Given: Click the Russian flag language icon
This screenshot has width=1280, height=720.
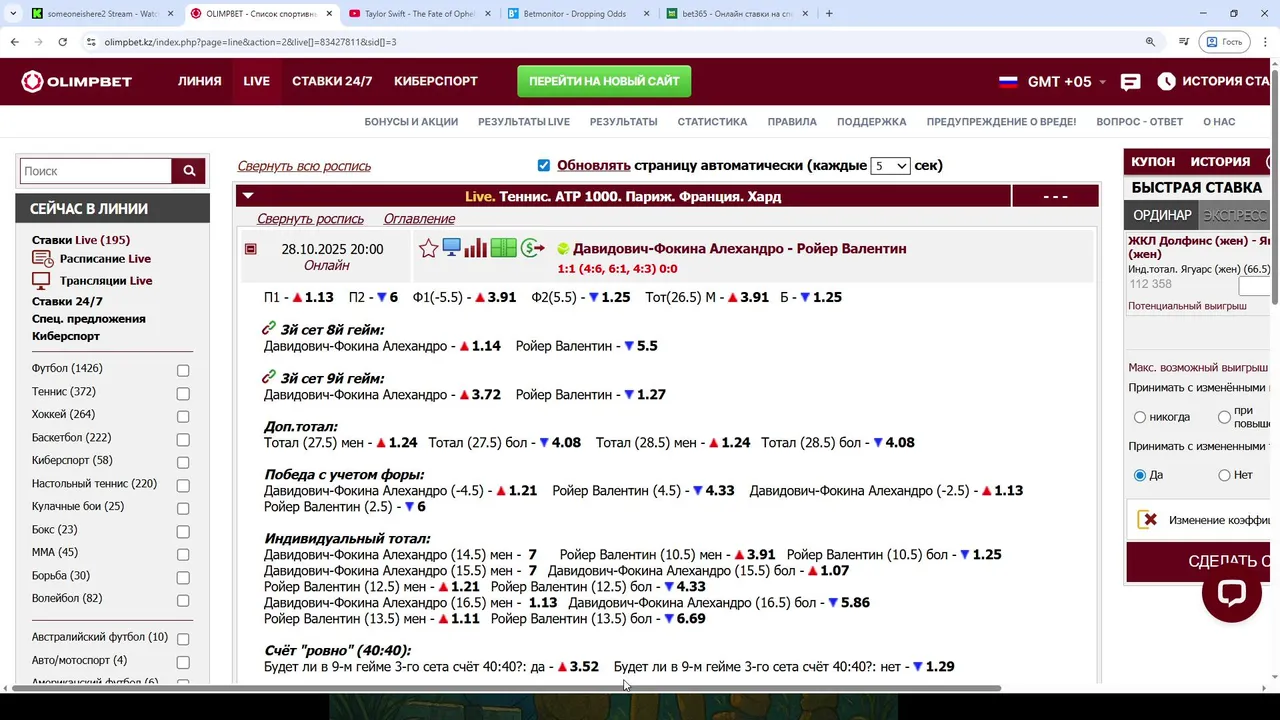Looking at the screenshot, I should [1008, 82].
